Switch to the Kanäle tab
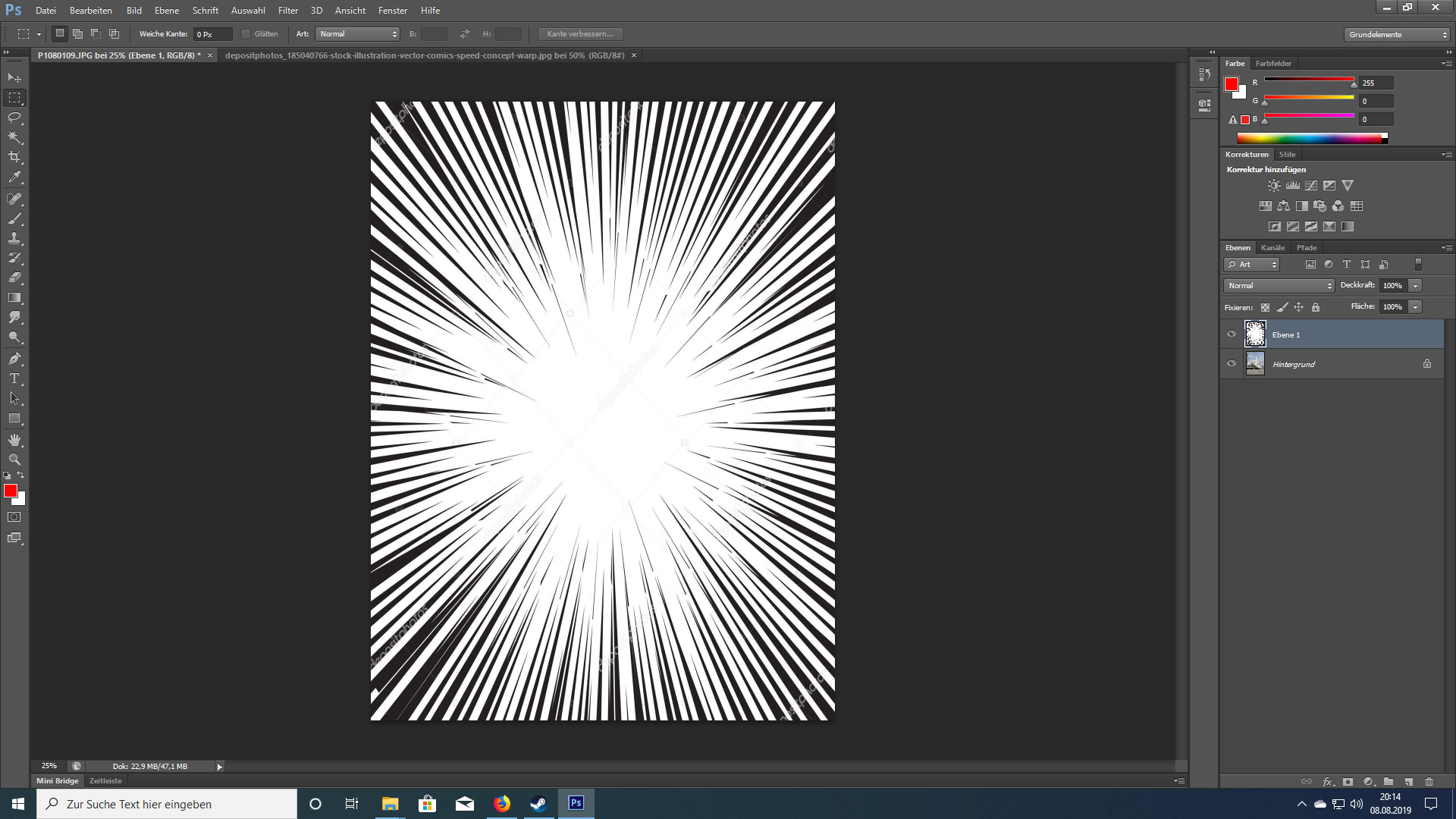1456x819 pixels. click(x=1272, y=248)
